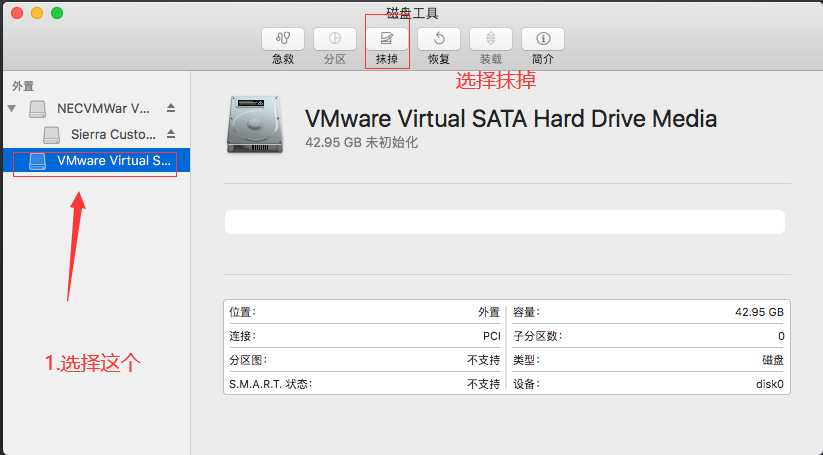Select the Sierra Custo... volume
This screenshot has width=823, height=455.
click(x=96, y=135)
